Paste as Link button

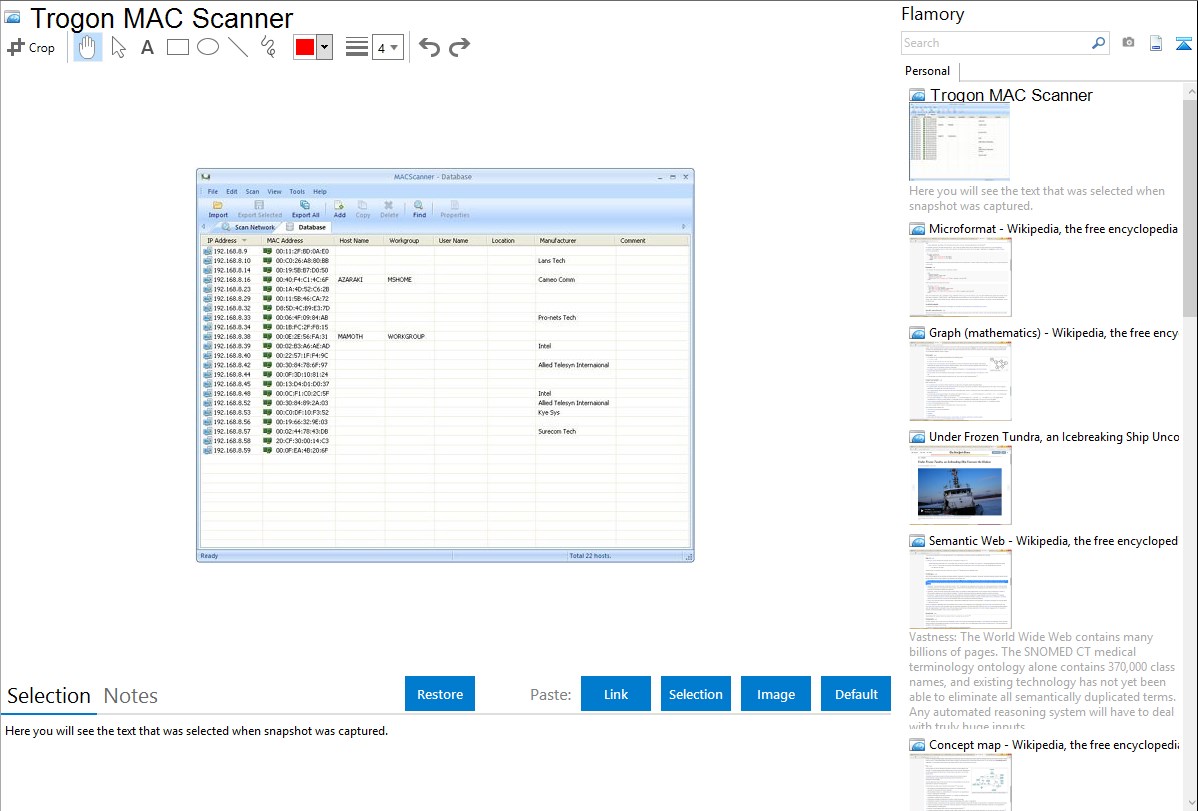(x=616, y=694)
